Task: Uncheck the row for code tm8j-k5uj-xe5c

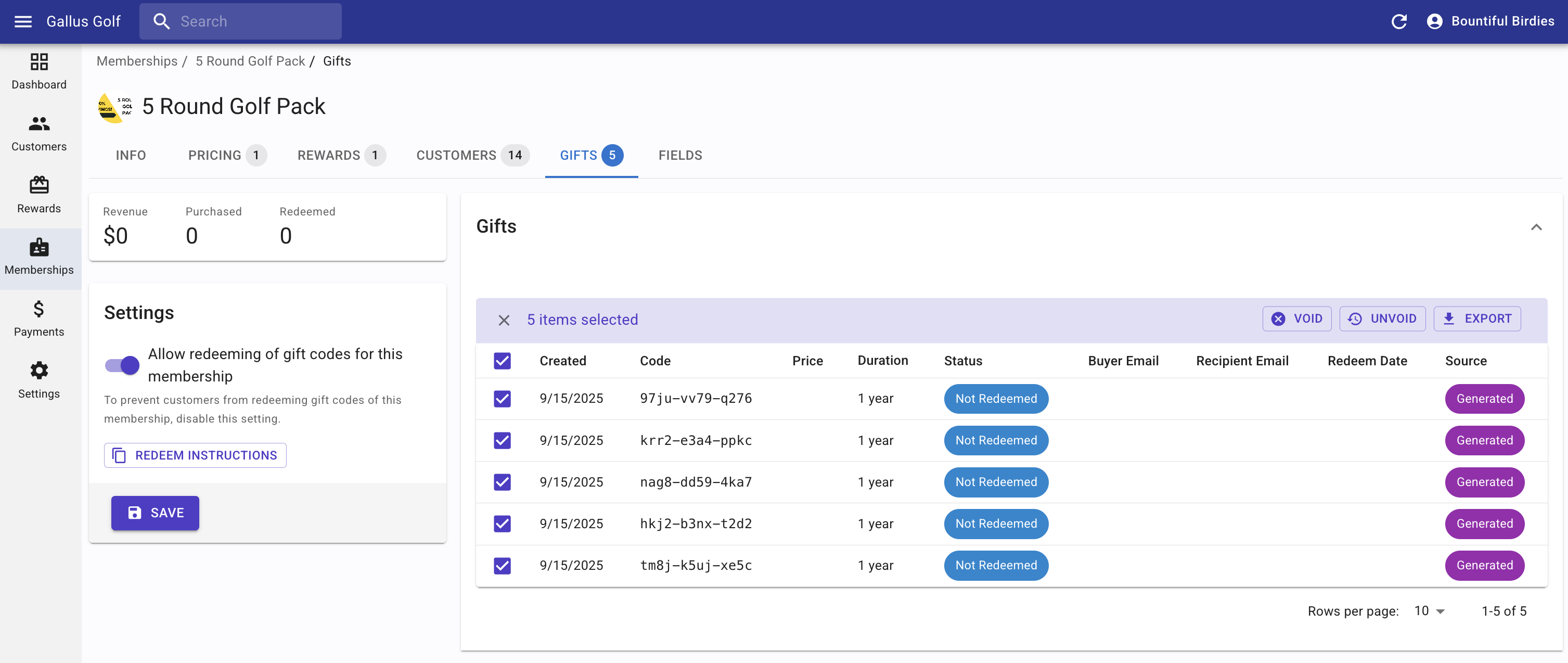Action: point(502,565)
